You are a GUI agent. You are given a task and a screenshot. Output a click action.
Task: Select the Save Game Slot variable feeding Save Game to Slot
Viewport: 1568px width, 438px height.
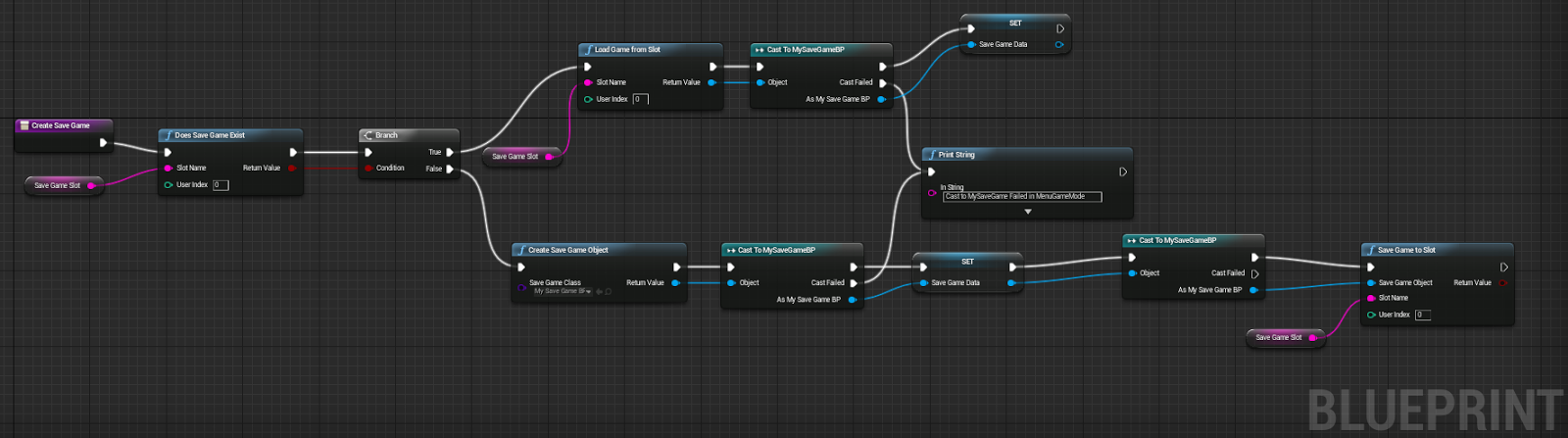coord(1286,337)
